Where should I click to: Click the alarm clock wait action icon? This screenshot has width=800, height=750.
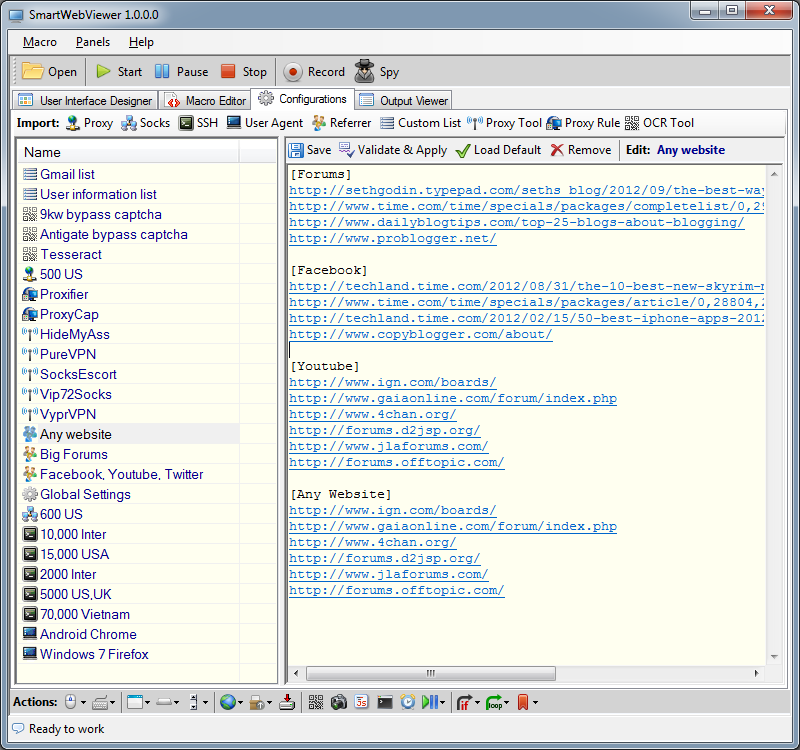[x=408, y=702]
